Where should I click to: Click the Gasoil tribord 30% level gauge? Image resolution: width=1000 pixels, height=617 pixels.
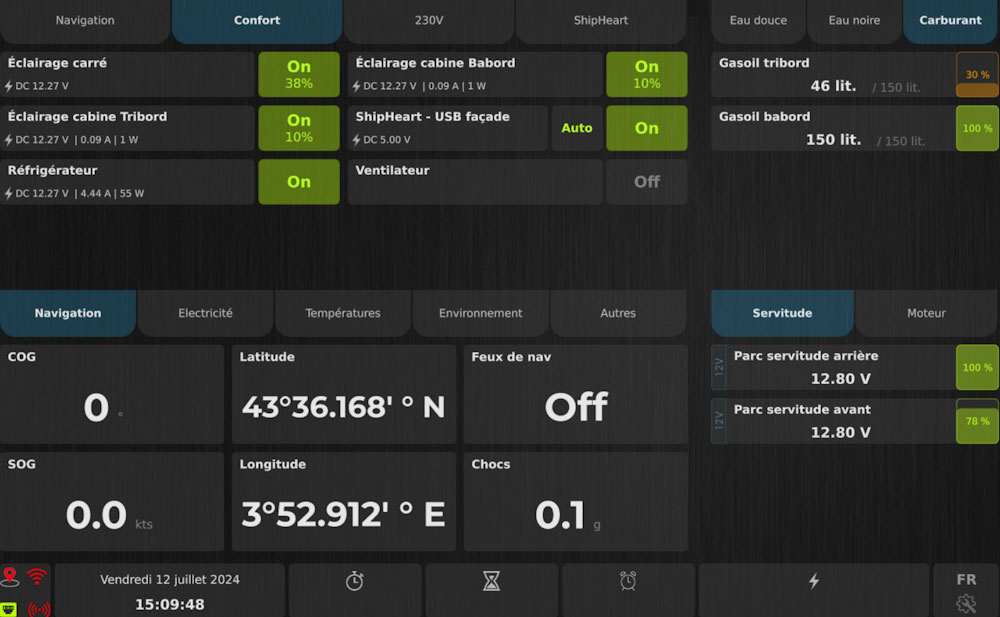click(x=977, y=75)
